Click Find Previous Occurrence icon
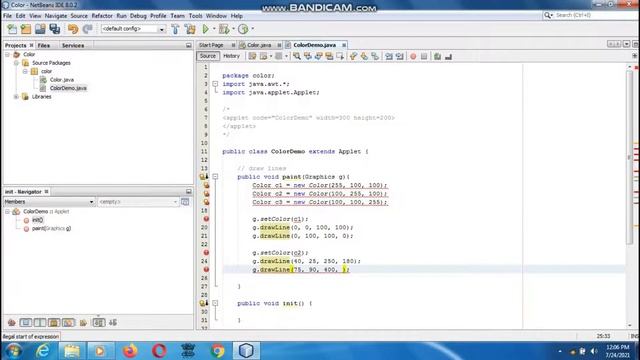640x360 pixels. coord(308,56)
